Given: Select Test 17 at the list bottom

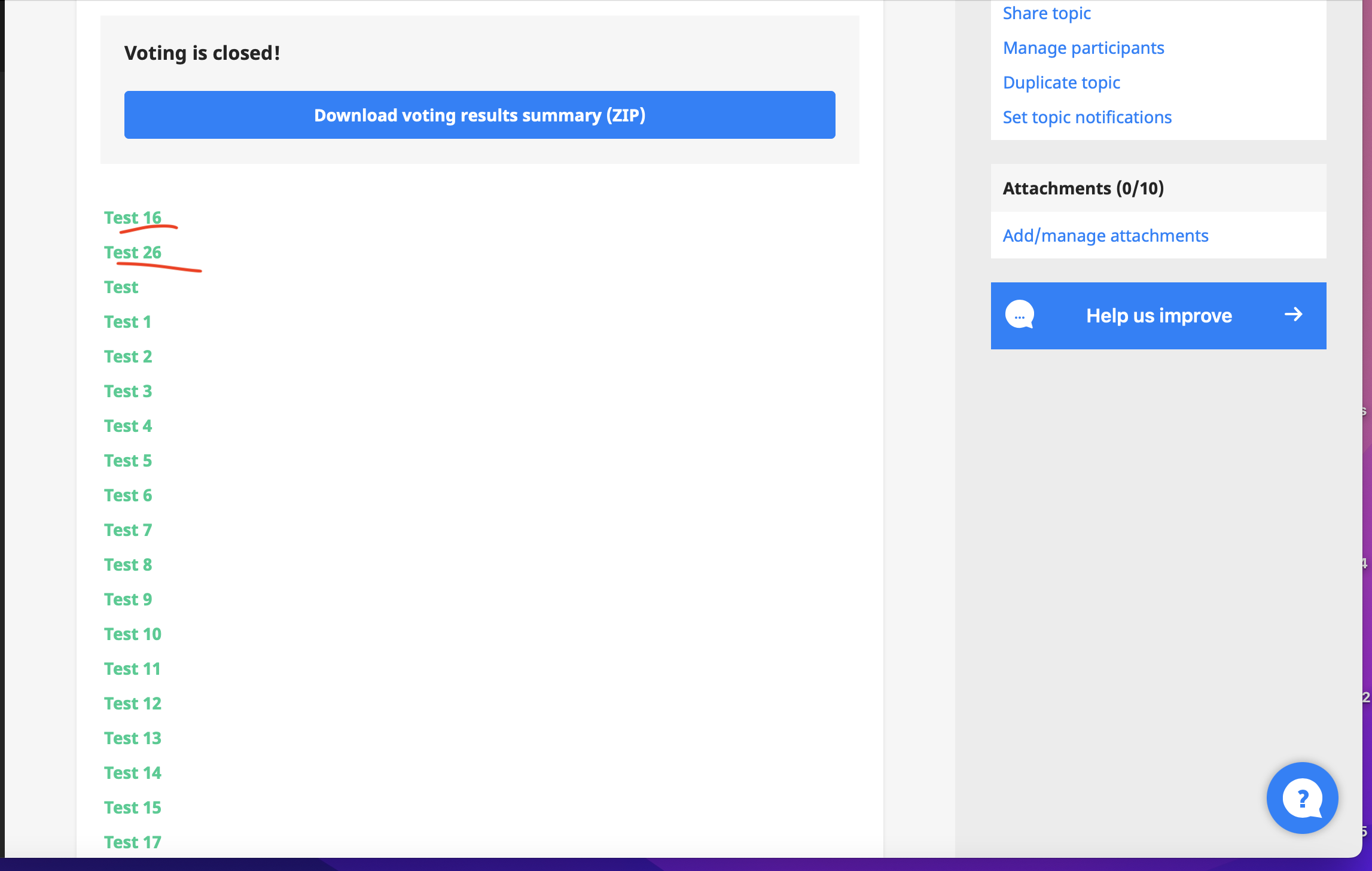Looking at the screenshot, I should point(133,842).
